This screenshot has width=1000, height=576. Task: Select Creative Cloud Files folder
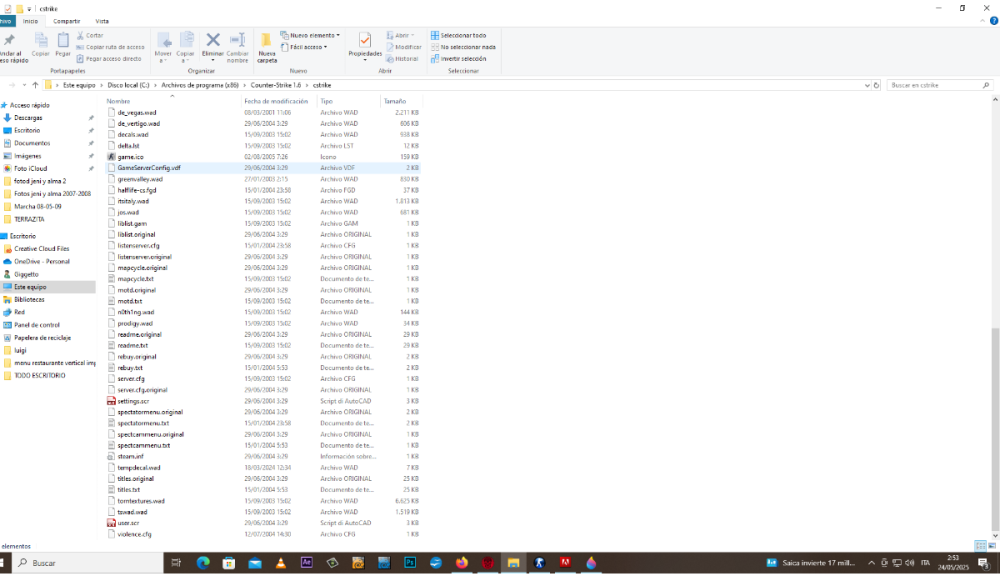[x=41, y=249]
